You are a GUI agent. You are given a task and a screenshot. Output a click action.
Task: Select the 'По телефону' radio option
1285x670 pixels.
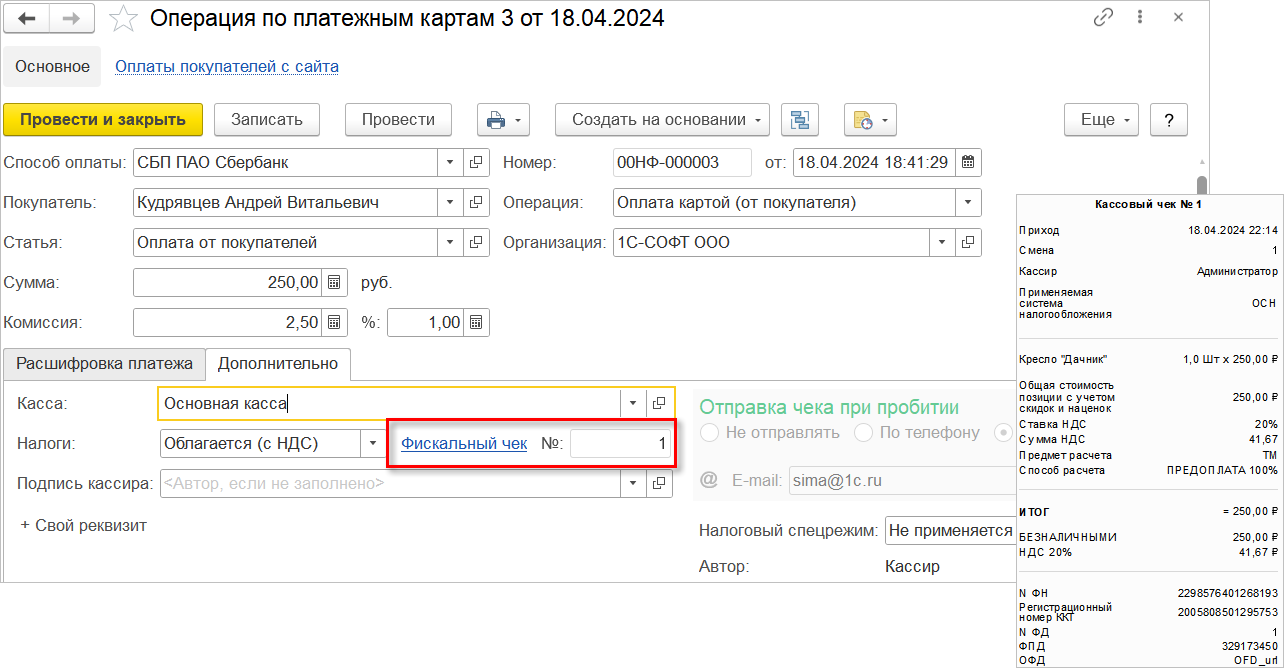[863, 433]
